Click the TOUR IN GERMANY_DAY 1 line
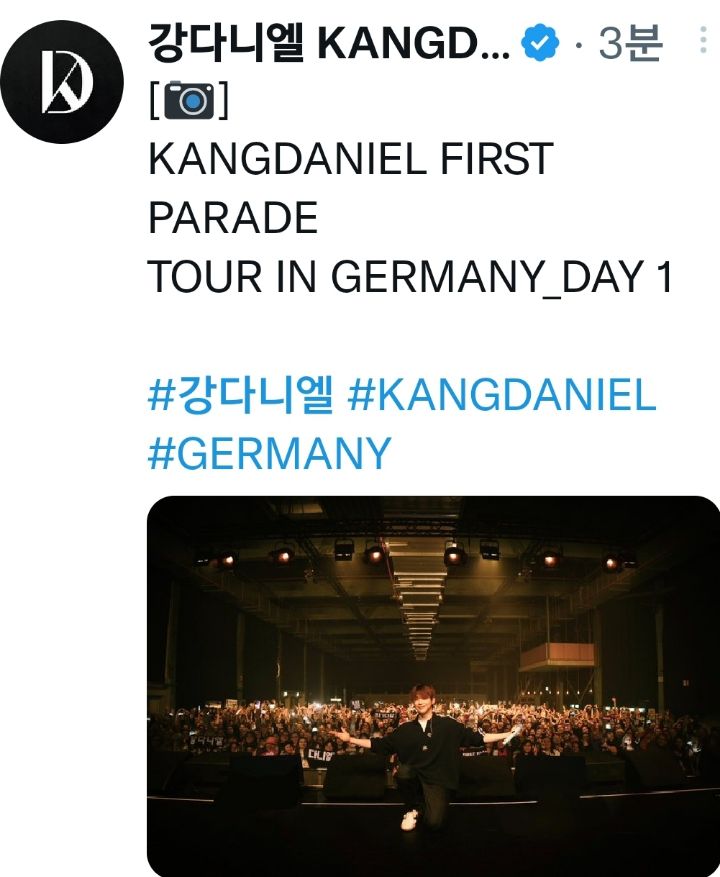The width and height of the screenshot is (720, 877). click(x=410, y=277)
